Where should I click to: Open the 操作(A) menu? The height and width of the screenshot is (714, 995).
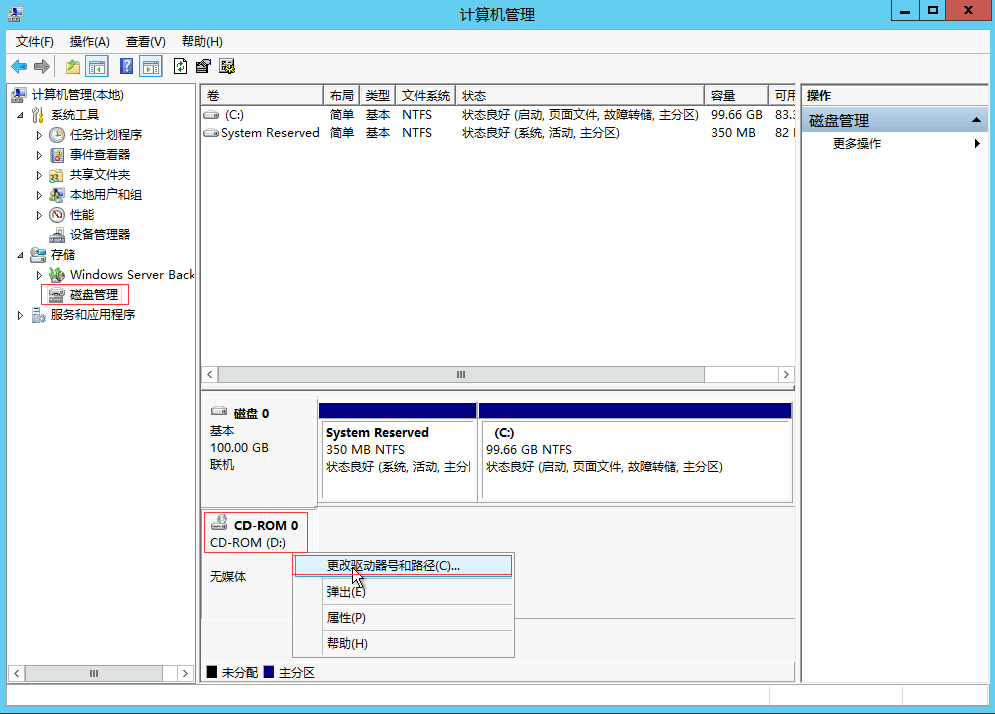click(89, 41)
